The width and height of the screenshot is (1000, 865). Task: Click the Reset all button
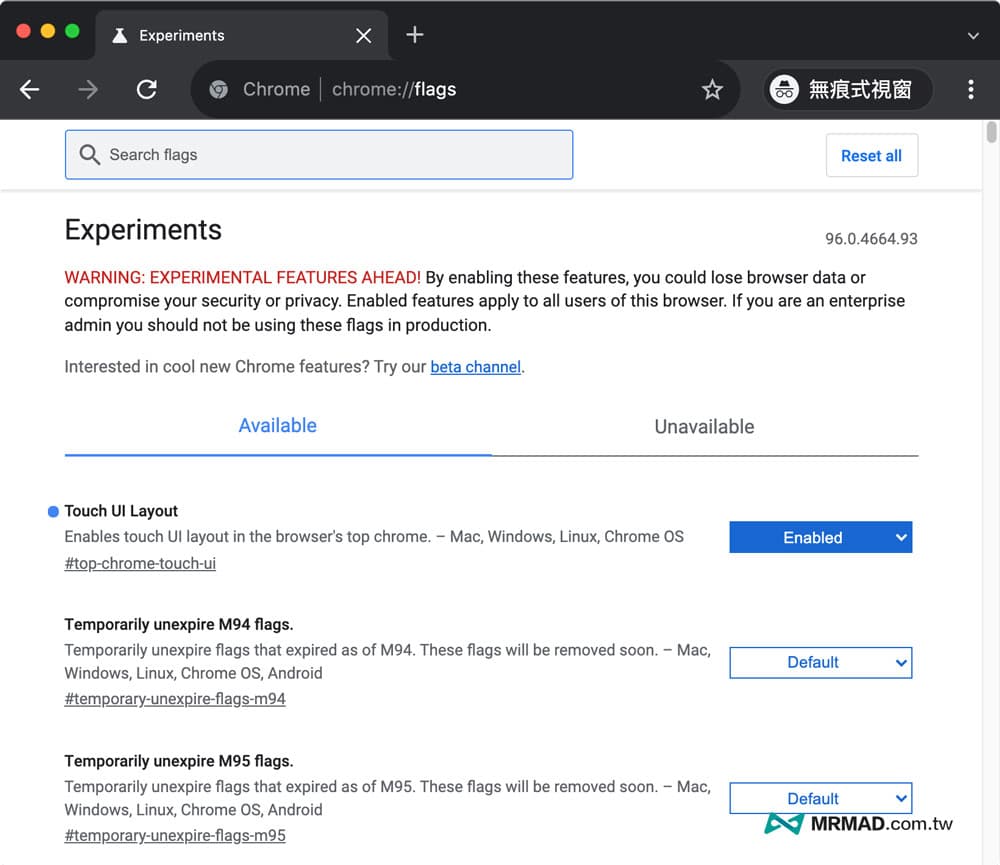pos(871,155)
